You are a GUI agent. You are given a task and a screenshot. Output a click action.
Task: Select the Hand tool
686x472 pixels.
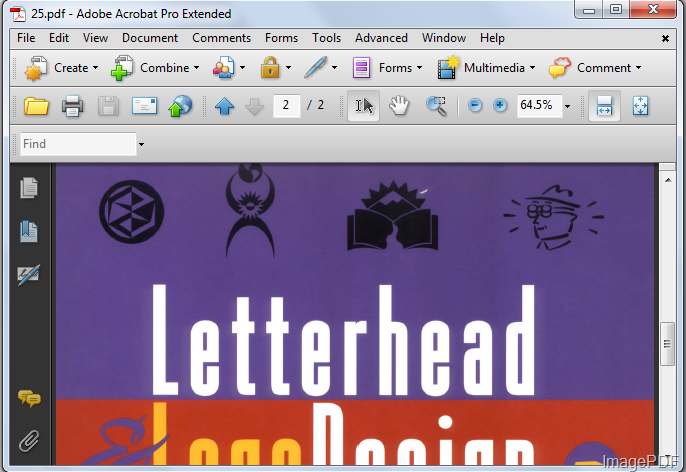pyautogui.click(x=399, y=106)
